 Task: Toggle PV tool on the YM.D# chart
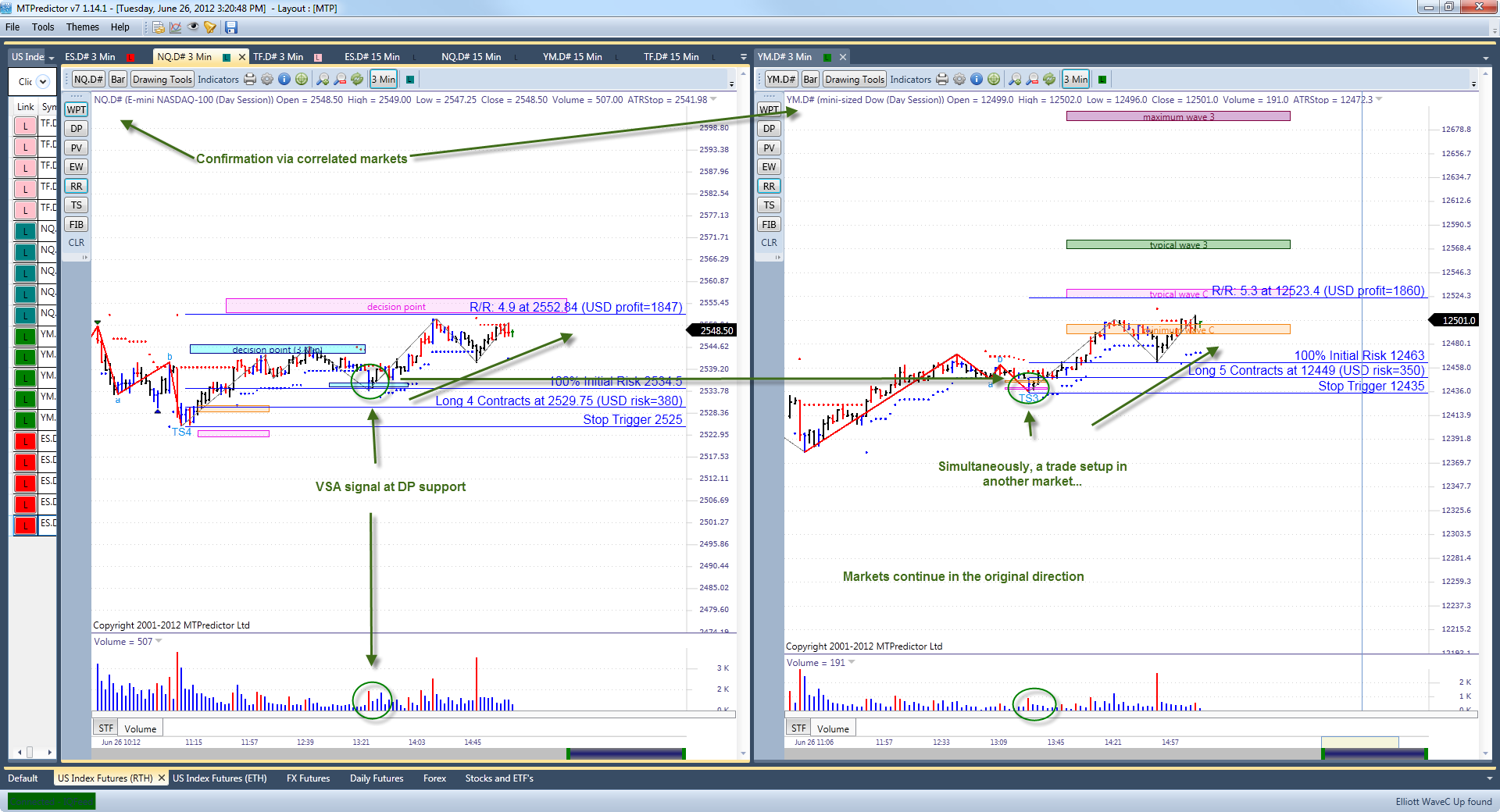coord(770,148)
